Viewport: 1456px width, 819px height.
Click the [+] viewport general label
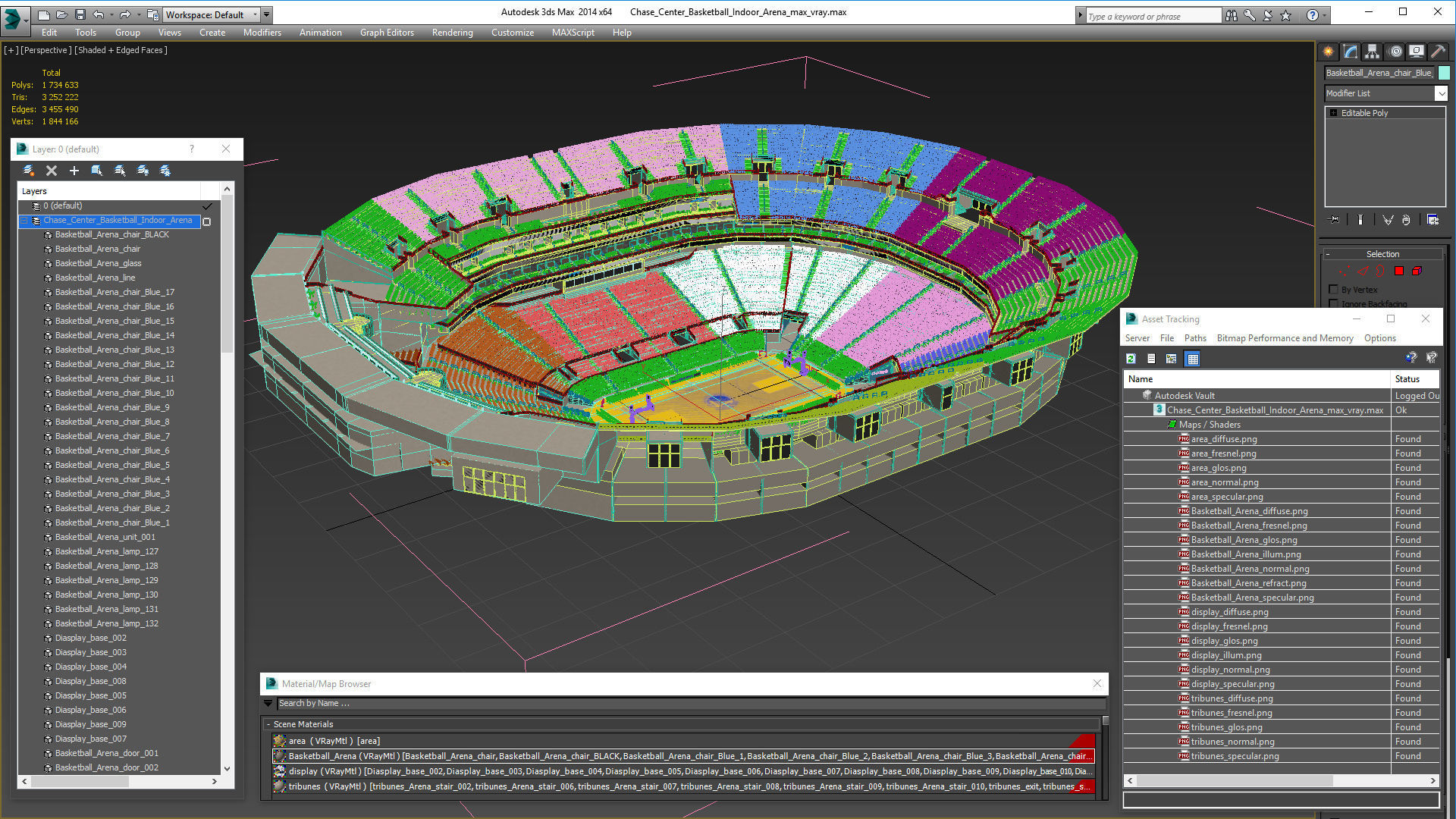(11, 50)
